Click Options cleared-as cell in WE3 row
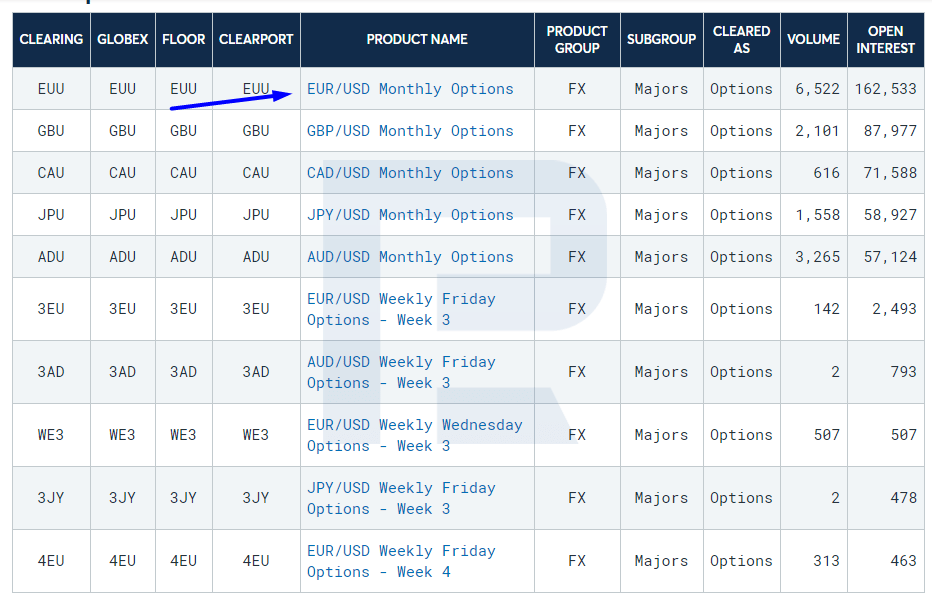Screen dimensions: 932x606 point(741,435)
